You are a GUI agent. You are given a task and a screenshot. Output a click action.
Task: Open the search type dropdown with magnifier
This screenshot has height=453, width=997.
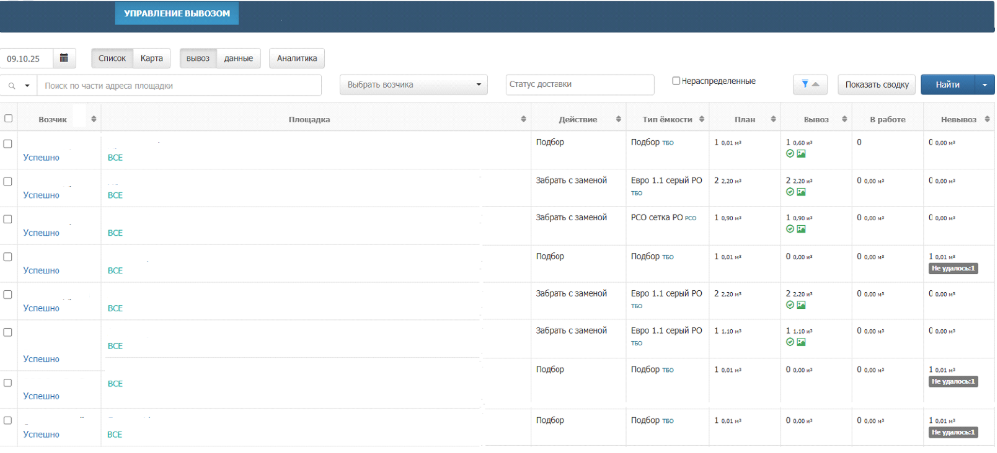(18, 86)
